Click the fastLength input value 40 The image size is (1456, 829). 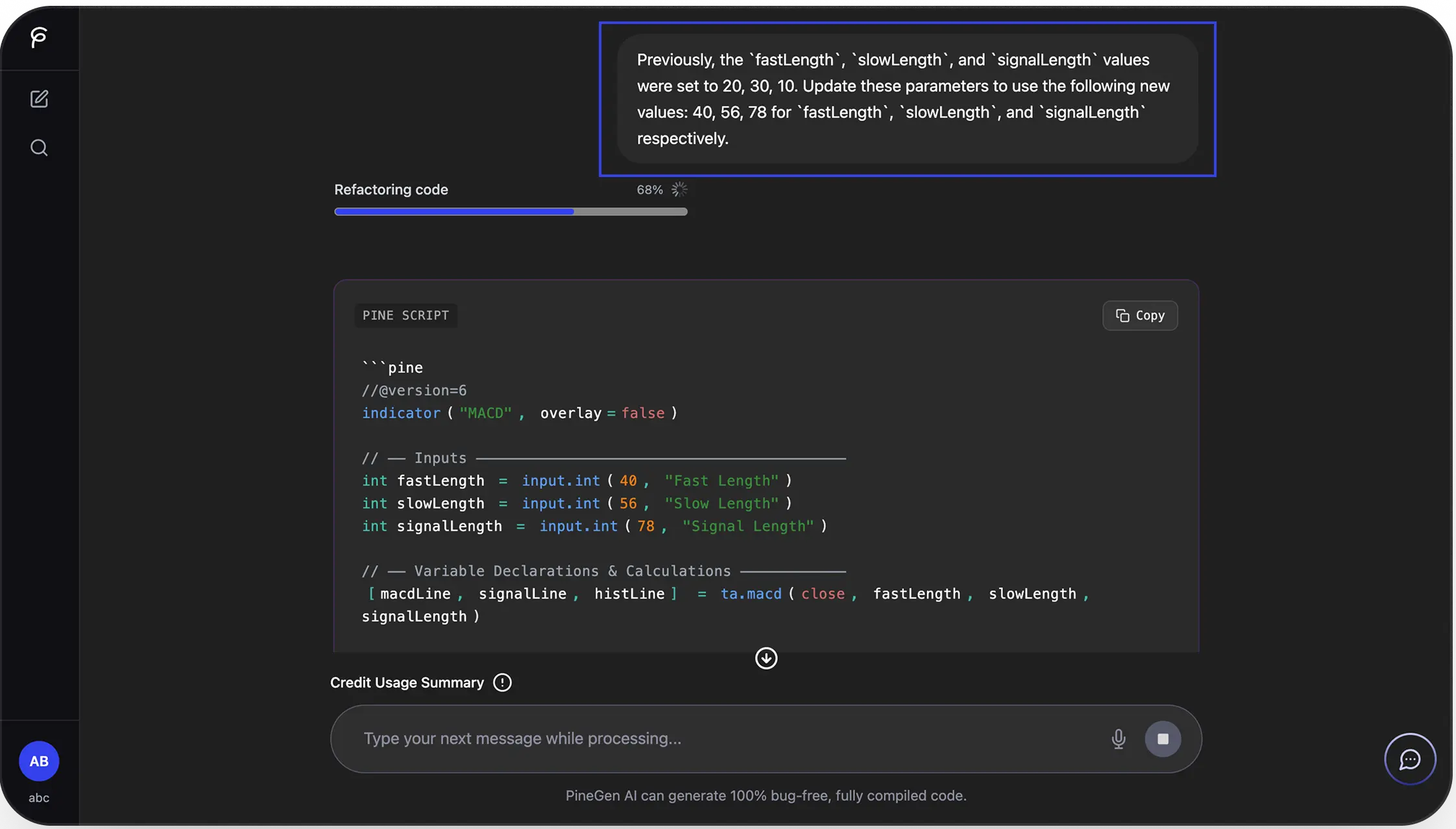coord(627,481)
